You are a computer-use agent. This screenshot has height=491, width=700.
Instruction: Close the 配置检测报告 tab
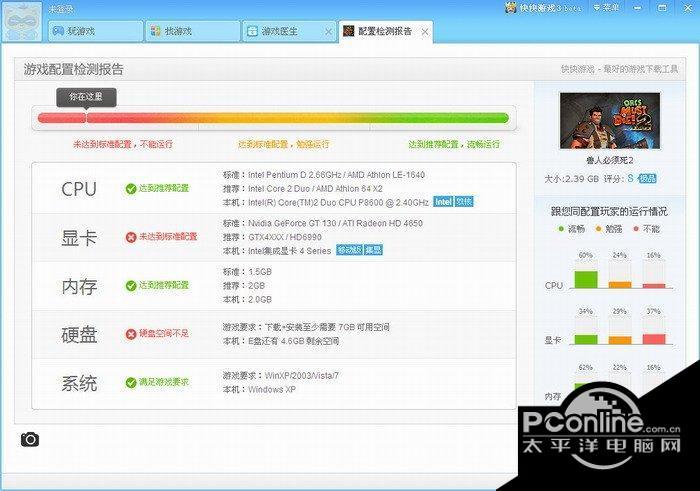point(425,32)
